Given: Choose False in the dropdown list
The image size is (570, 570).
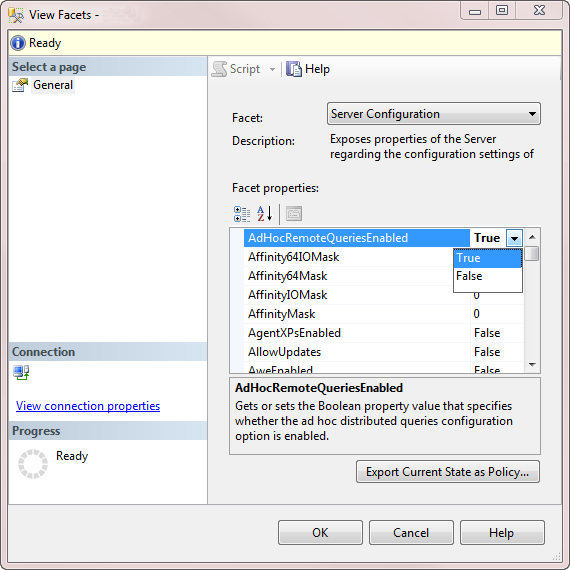Looking at the screenshot, I should click(x=487, y=276).
